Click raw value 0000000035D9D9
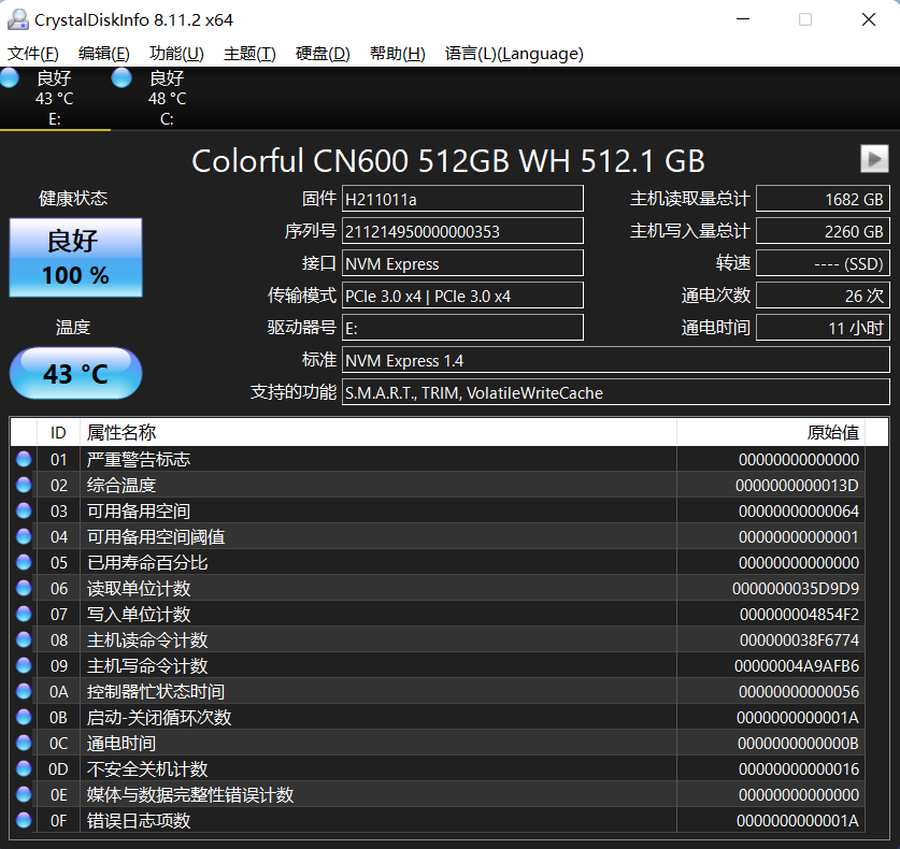This screenshot has height=849, width=900. [796, 588]
